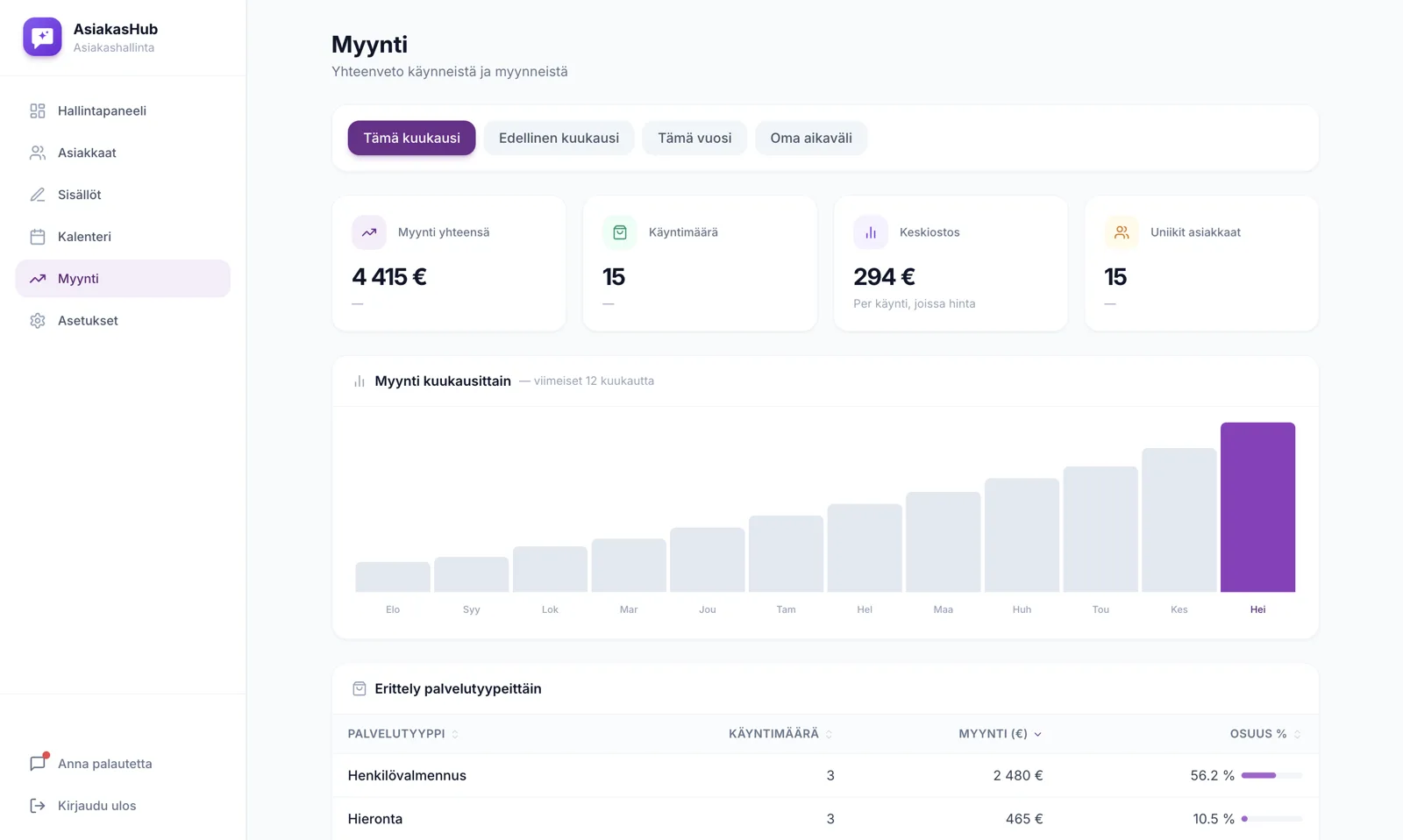Viewport: 1403px width, 840px height.
Task: Select the Myynti sidebar item
Action: point(123,279)
